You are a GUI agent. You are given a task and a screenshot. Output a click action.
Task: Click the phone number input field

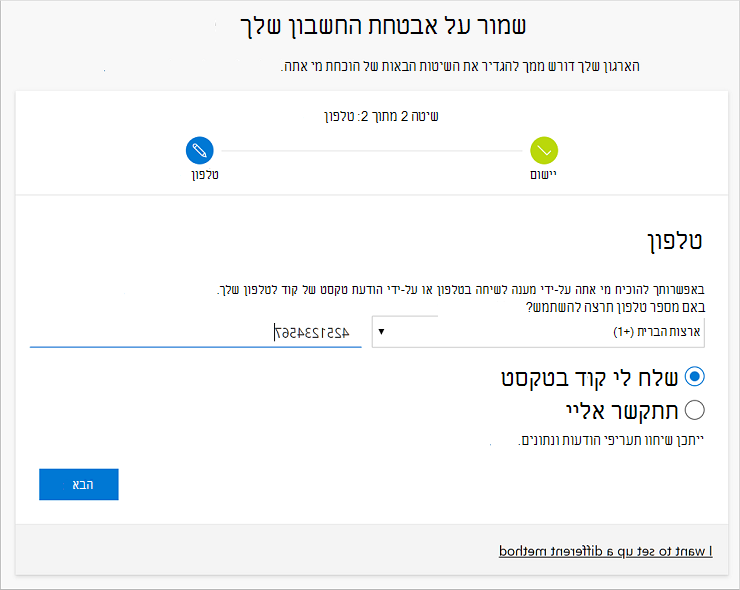tap(195, 333)
